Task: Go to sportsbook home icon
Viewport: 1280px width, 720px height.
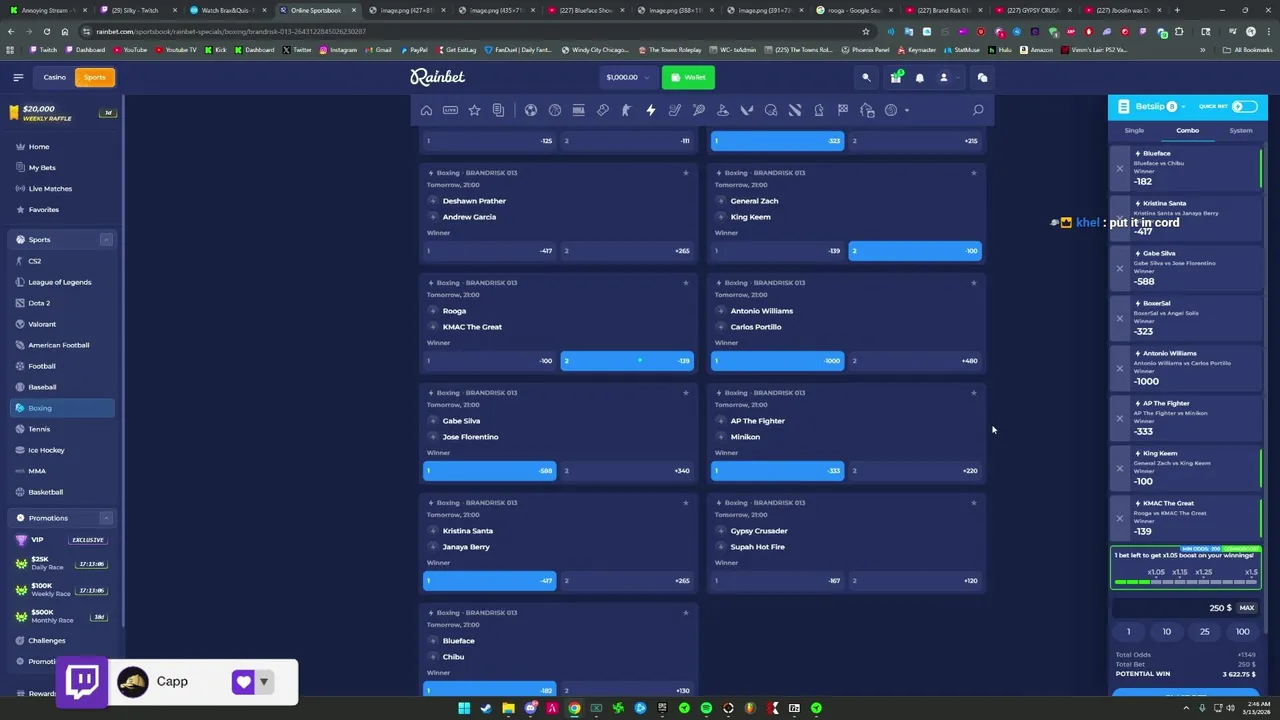Action: (426, 110)
